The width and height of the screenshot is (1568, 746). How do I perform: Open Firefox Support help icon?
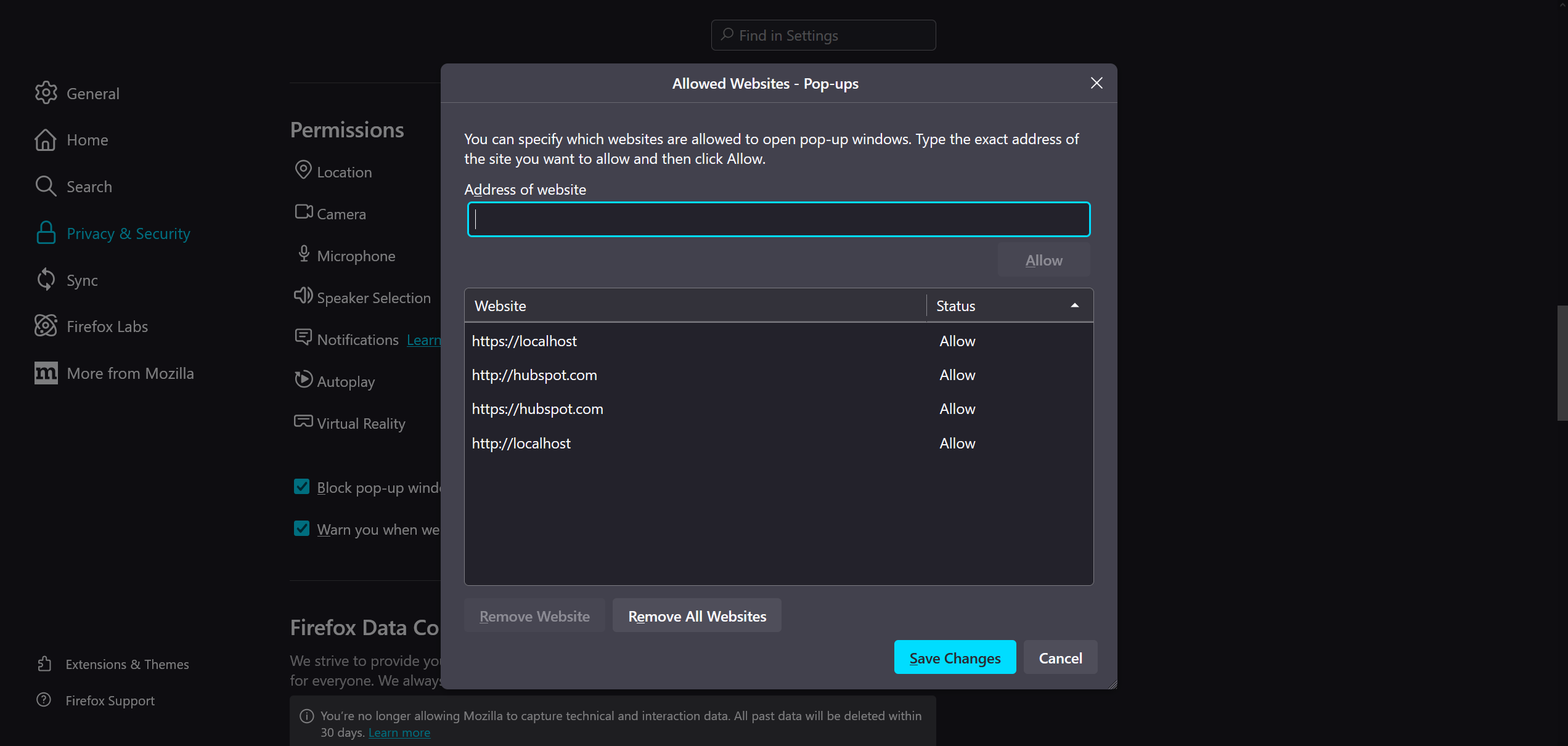point(44,700)
